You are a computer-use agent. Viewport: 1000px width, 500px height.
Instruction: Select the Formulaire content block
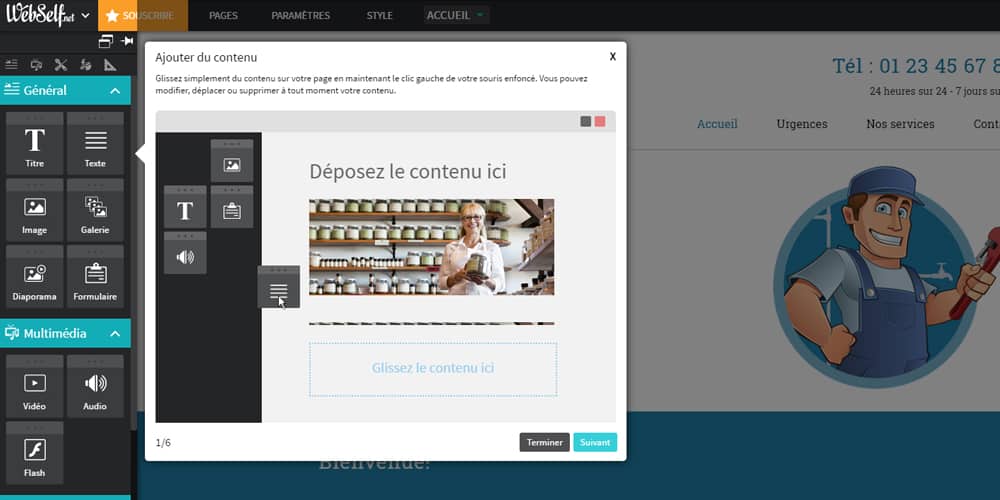pos(95,277)
